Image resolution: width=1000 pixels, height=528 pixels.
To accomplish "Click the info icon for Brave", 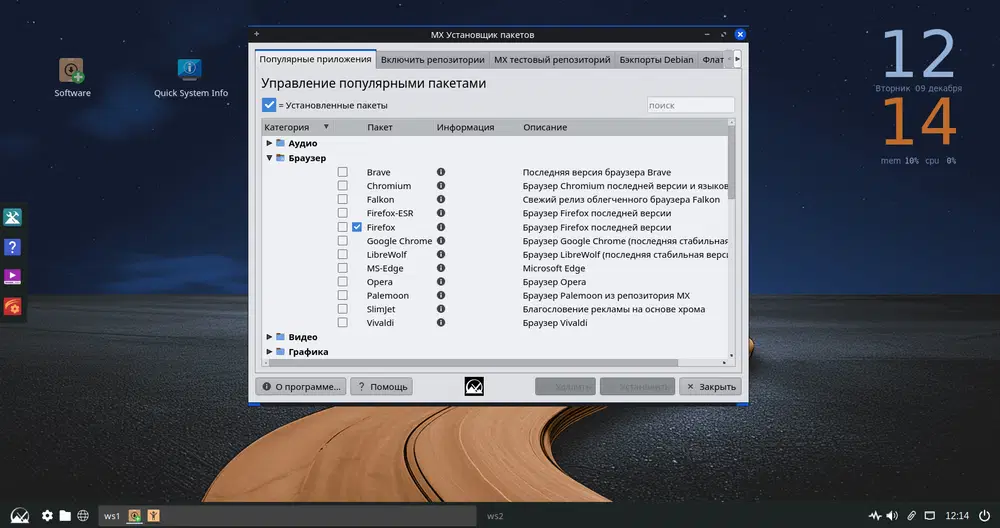I will [x=441, y=172].
